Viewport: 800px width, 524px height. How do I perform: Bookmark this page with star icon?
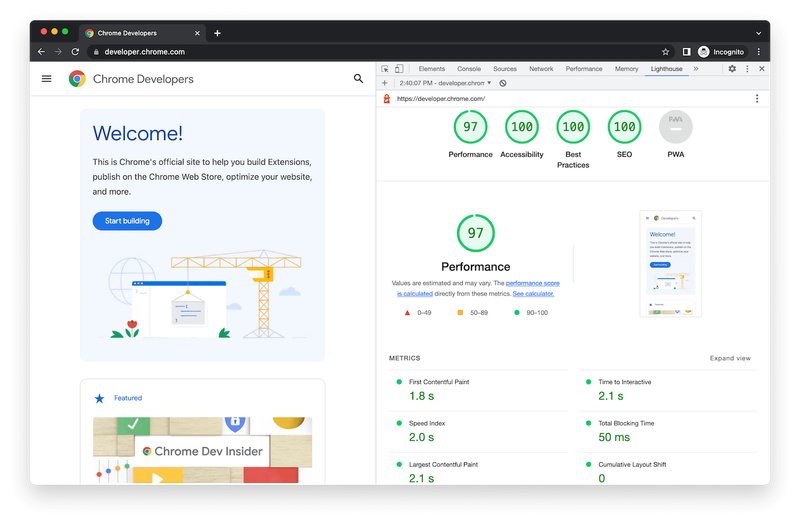tap(665, 52)
